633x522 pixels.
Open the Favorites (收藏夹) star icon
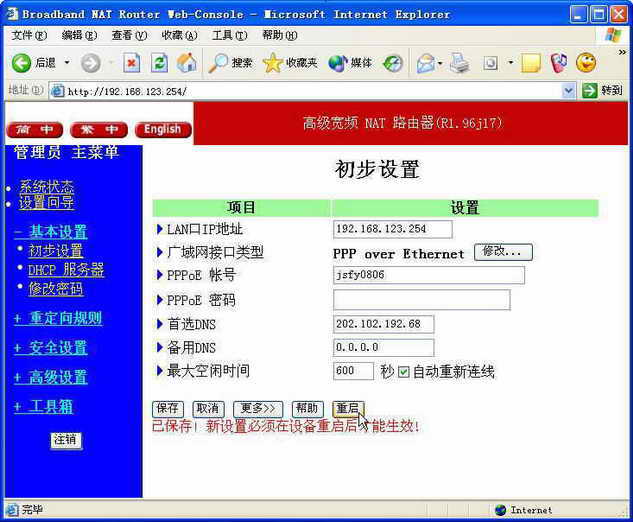point(273,62)
